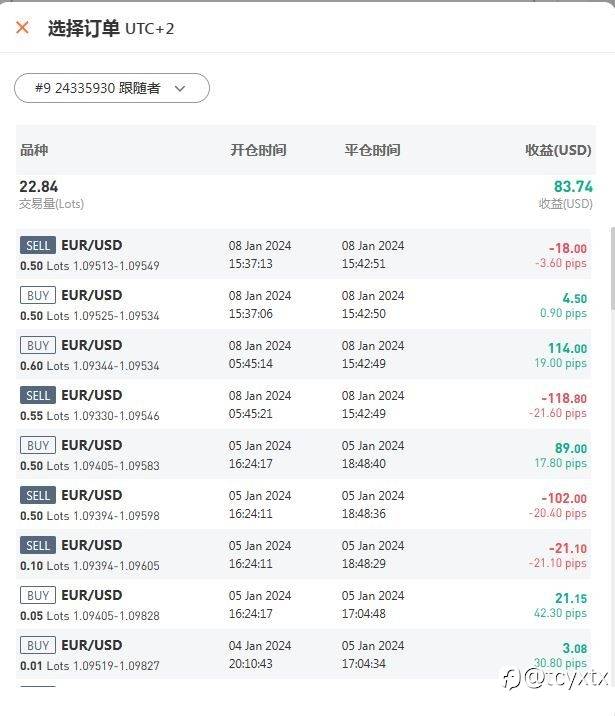Click the vertical scrollbar on the right edge
This screenshot has height=716, width=615.
tap(611, 270)
